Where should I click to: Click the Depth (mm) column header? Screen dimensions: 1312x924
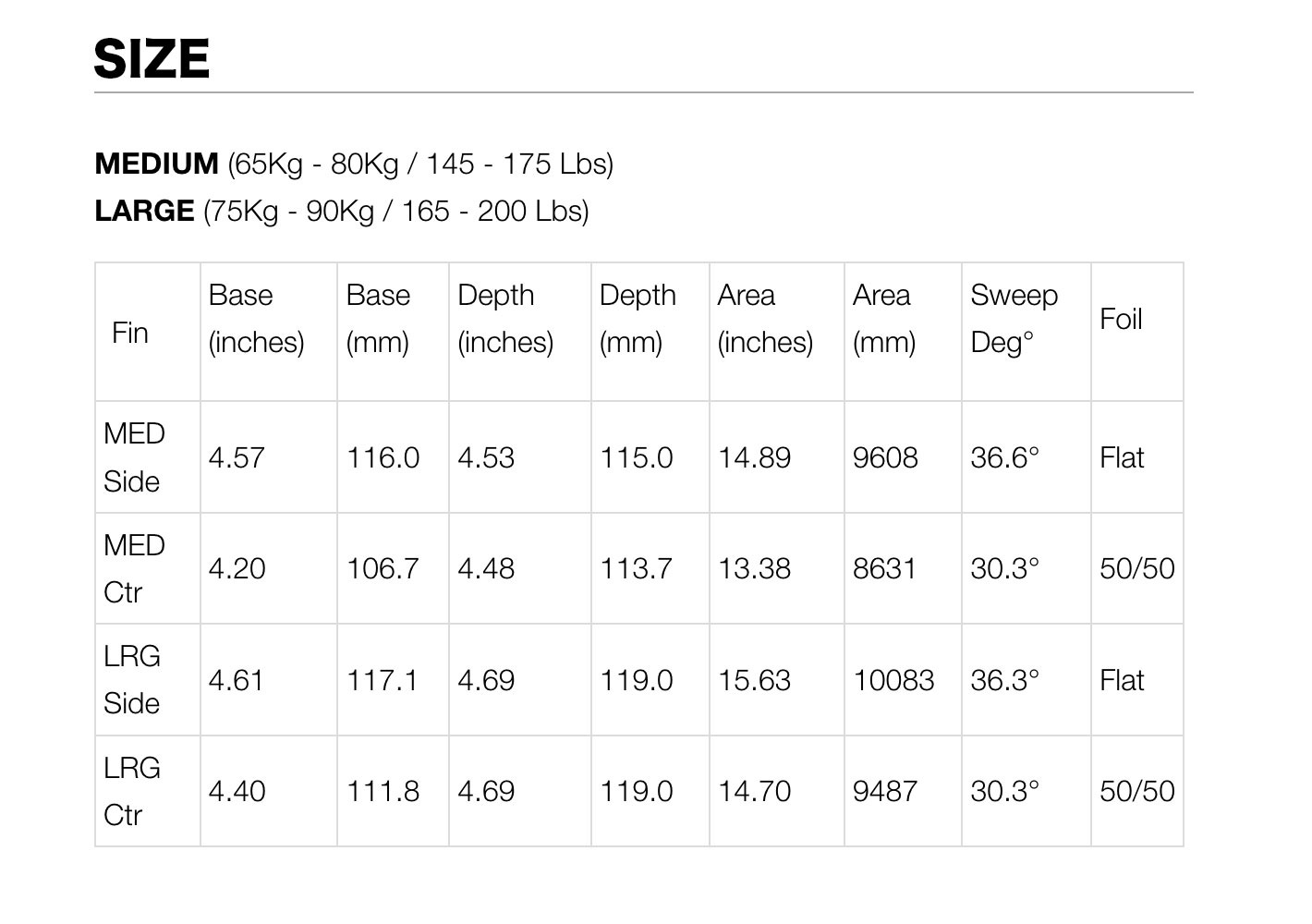[x=638, y=319]
